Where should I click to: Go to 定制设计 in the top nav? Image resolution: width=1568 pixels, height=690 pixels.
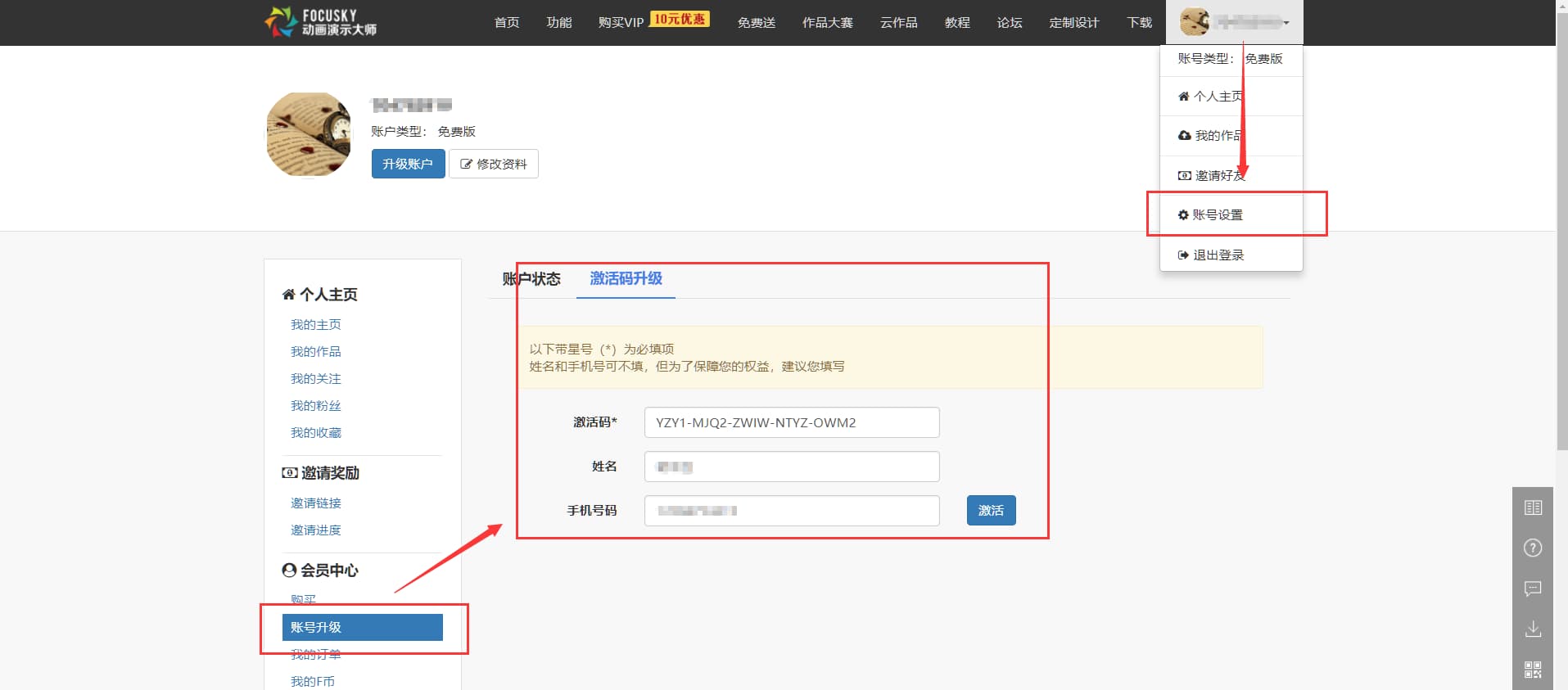click(1074, 22)
